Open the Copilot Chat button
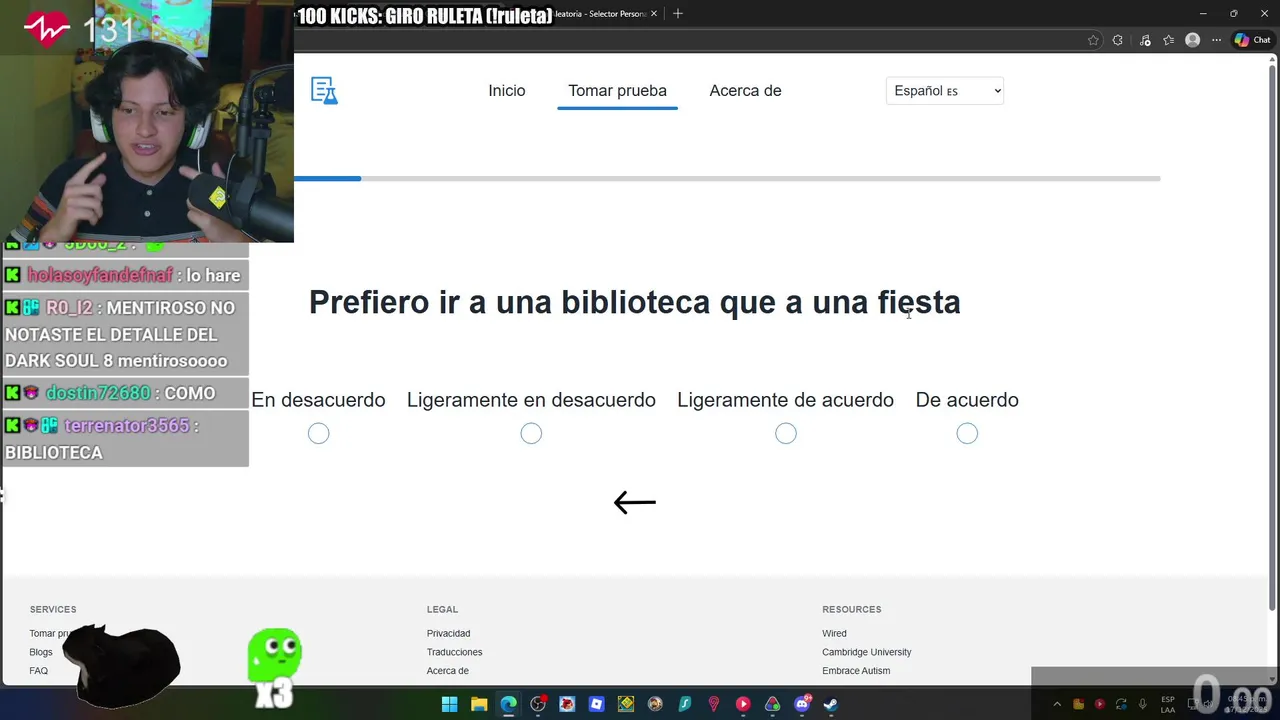 click(1252, 40)
